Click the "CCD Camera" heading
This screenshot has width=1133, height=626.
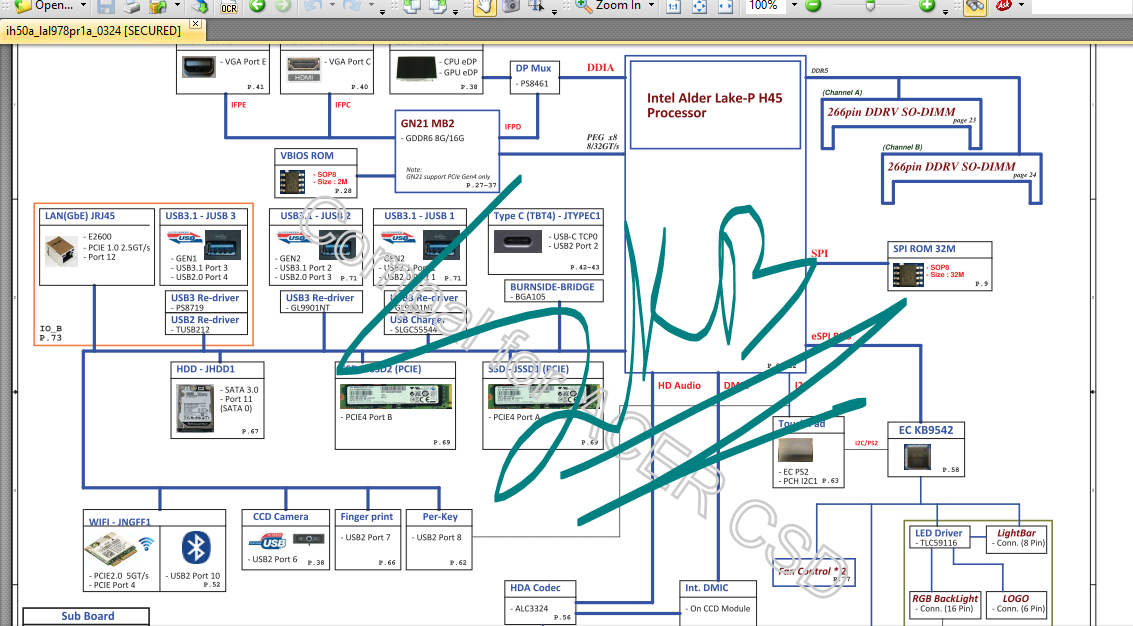click(x=280, y=517)
